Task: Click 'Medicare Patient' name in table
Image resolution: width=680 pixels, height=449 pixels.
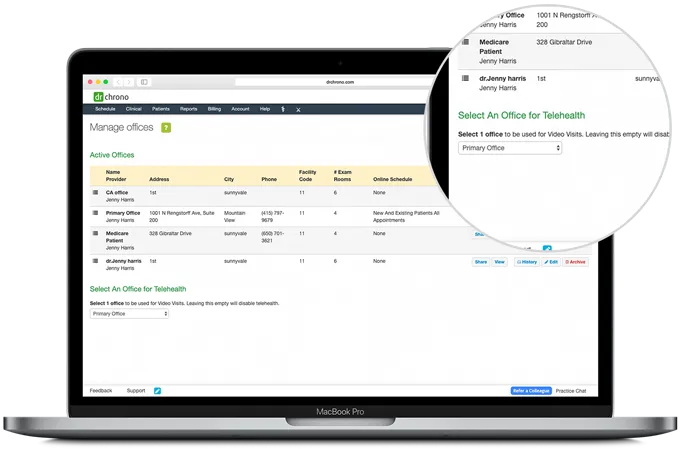Action: 117,237
